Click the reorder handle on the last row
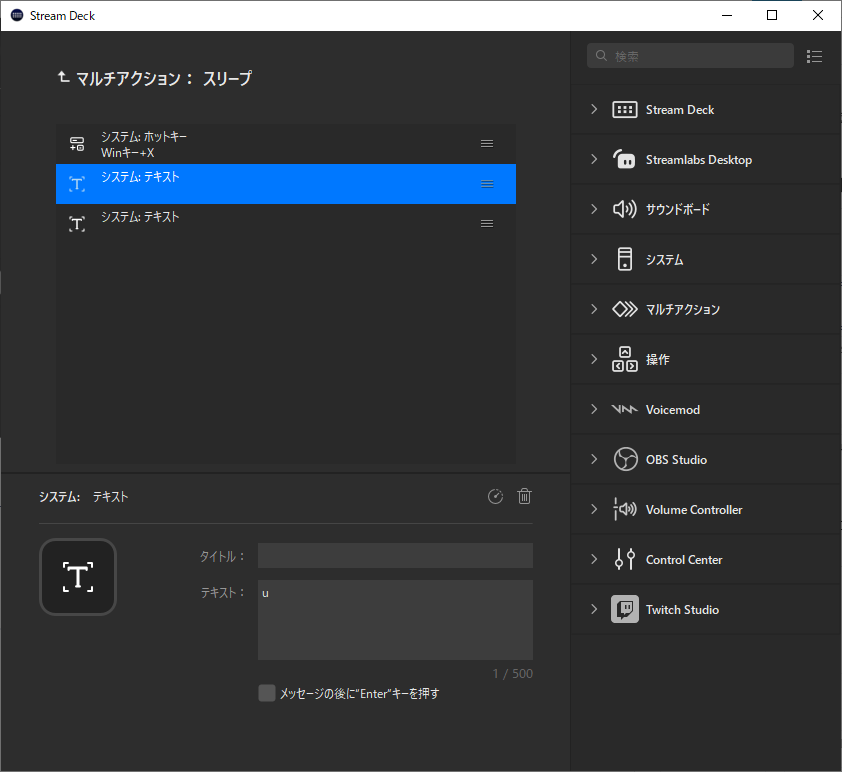The width and height of the screenshot is (842, 772). point(487,224)
